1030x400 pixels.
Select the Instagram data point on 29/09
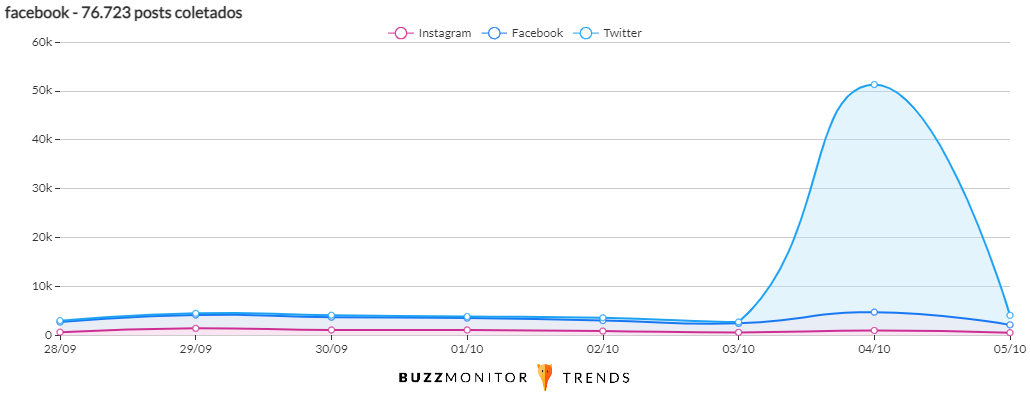click(x=196, y=328)
